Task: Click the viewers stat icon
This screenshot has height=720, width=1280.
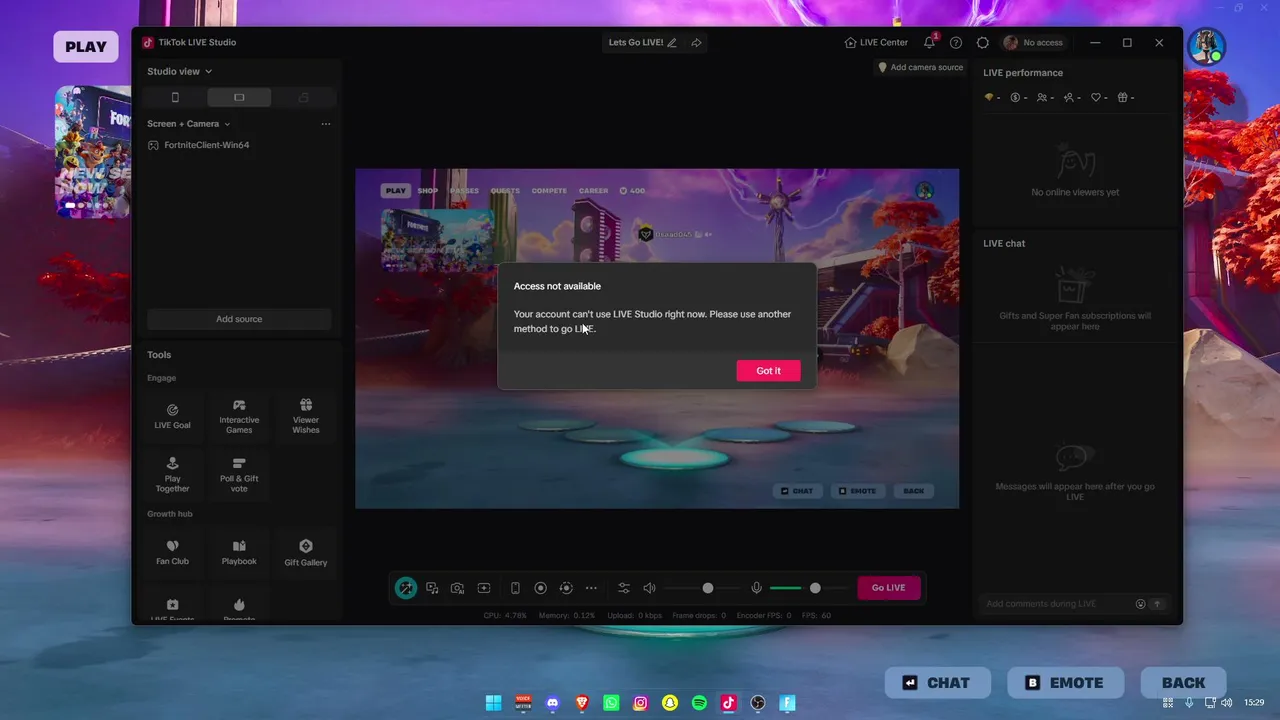Action: coord(1046,98)
